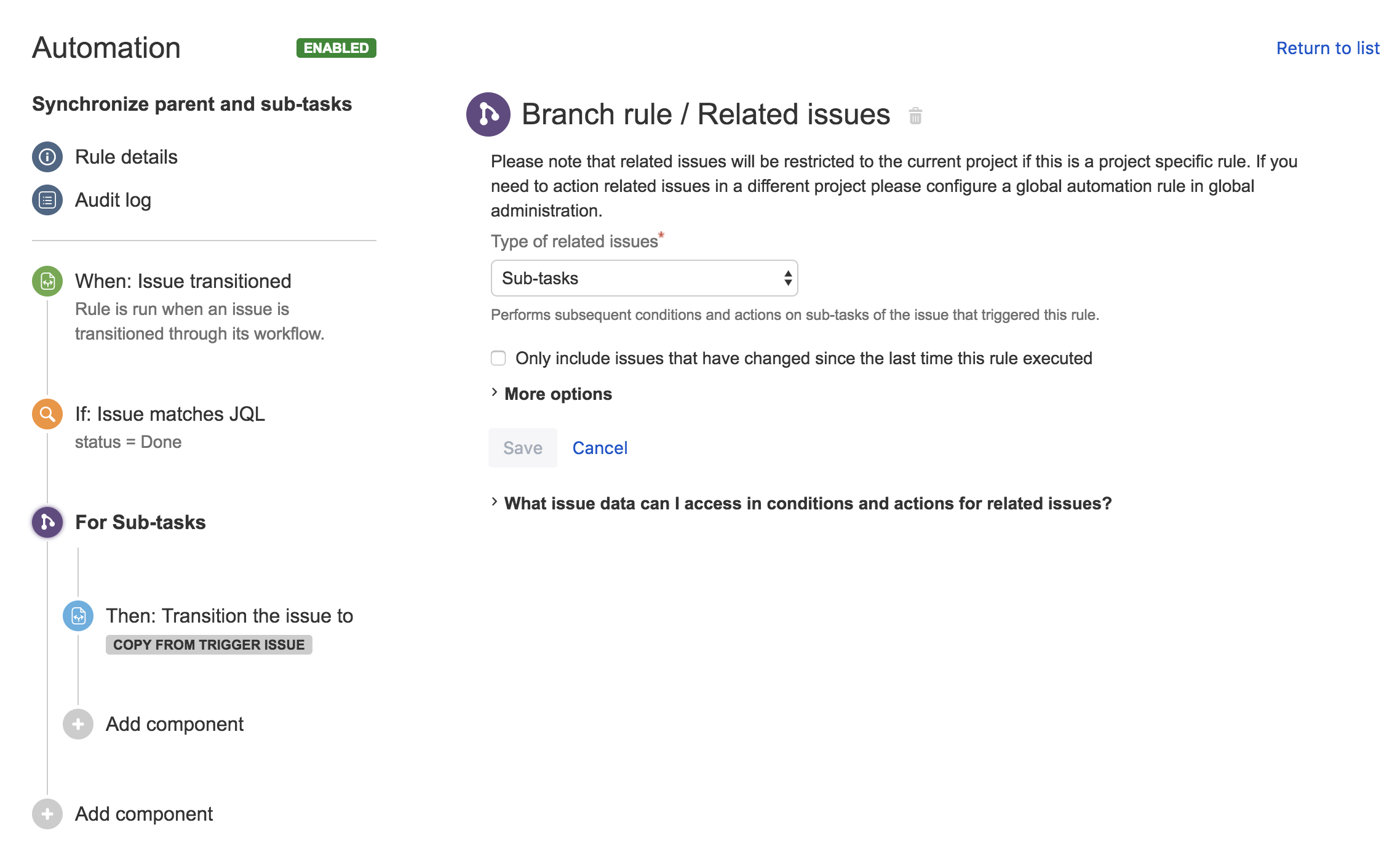Click the orange JQL condition search icon
Image resolution: width=1400 pixels, height=865 pixels.
[x=47, y=414]
